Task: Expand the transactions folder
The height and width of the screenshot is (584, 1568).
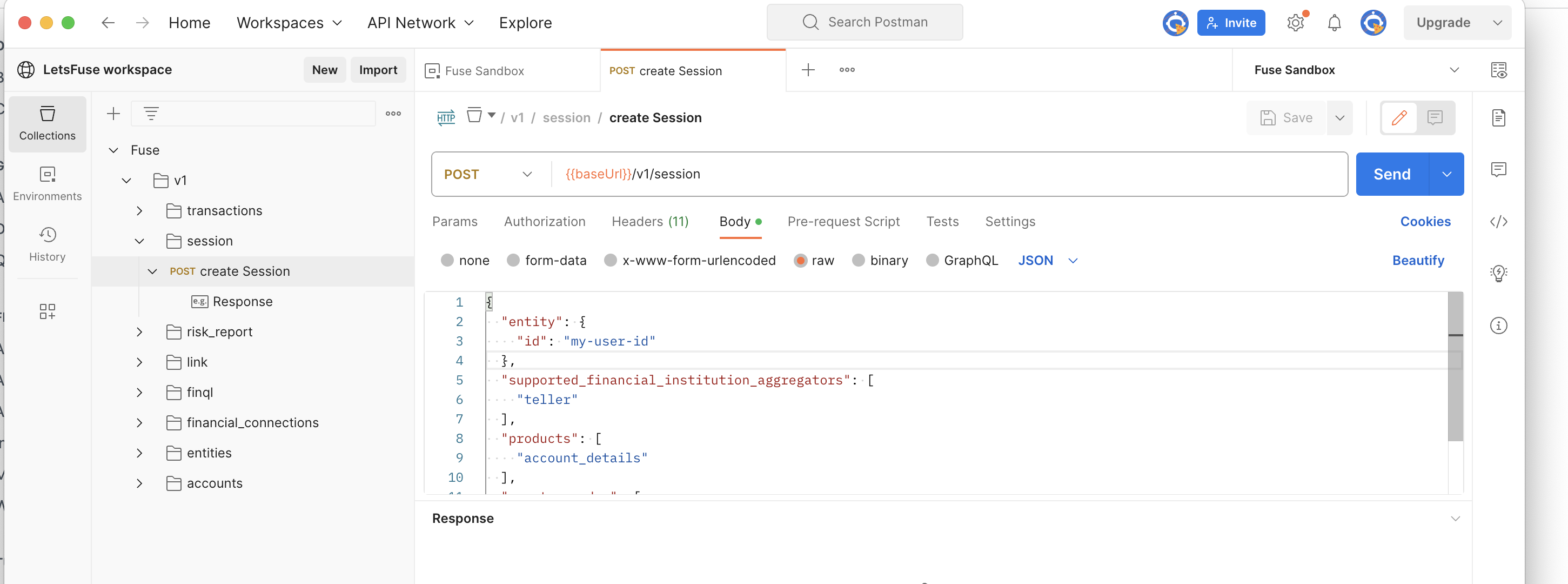Action: (139, 211)
